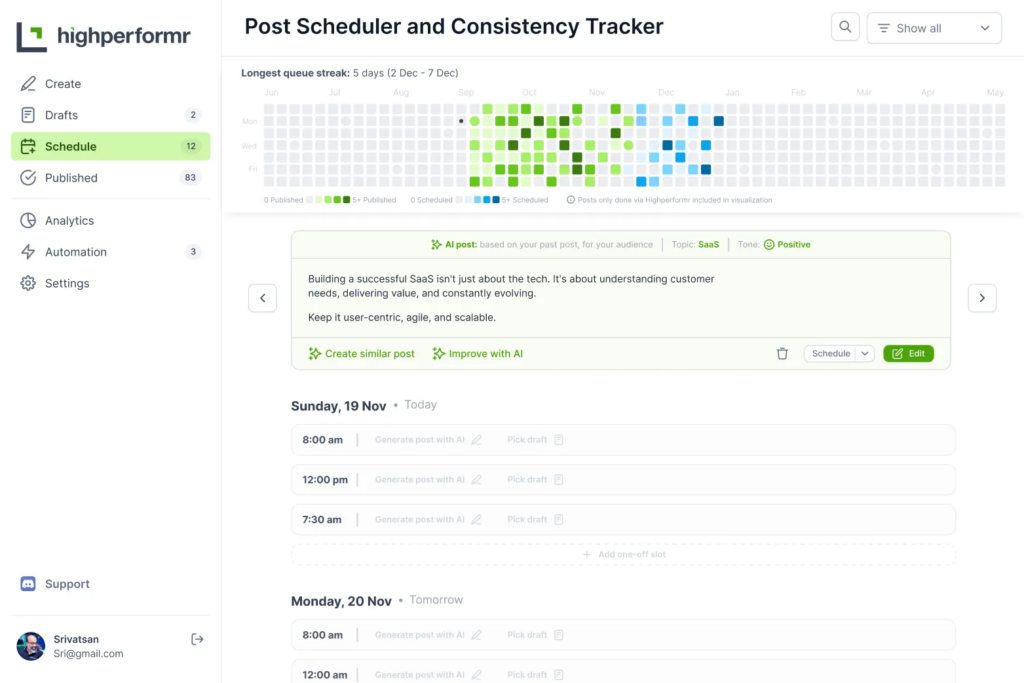
Task: Click the highperformr logo
Action: [x=103, y=38]
